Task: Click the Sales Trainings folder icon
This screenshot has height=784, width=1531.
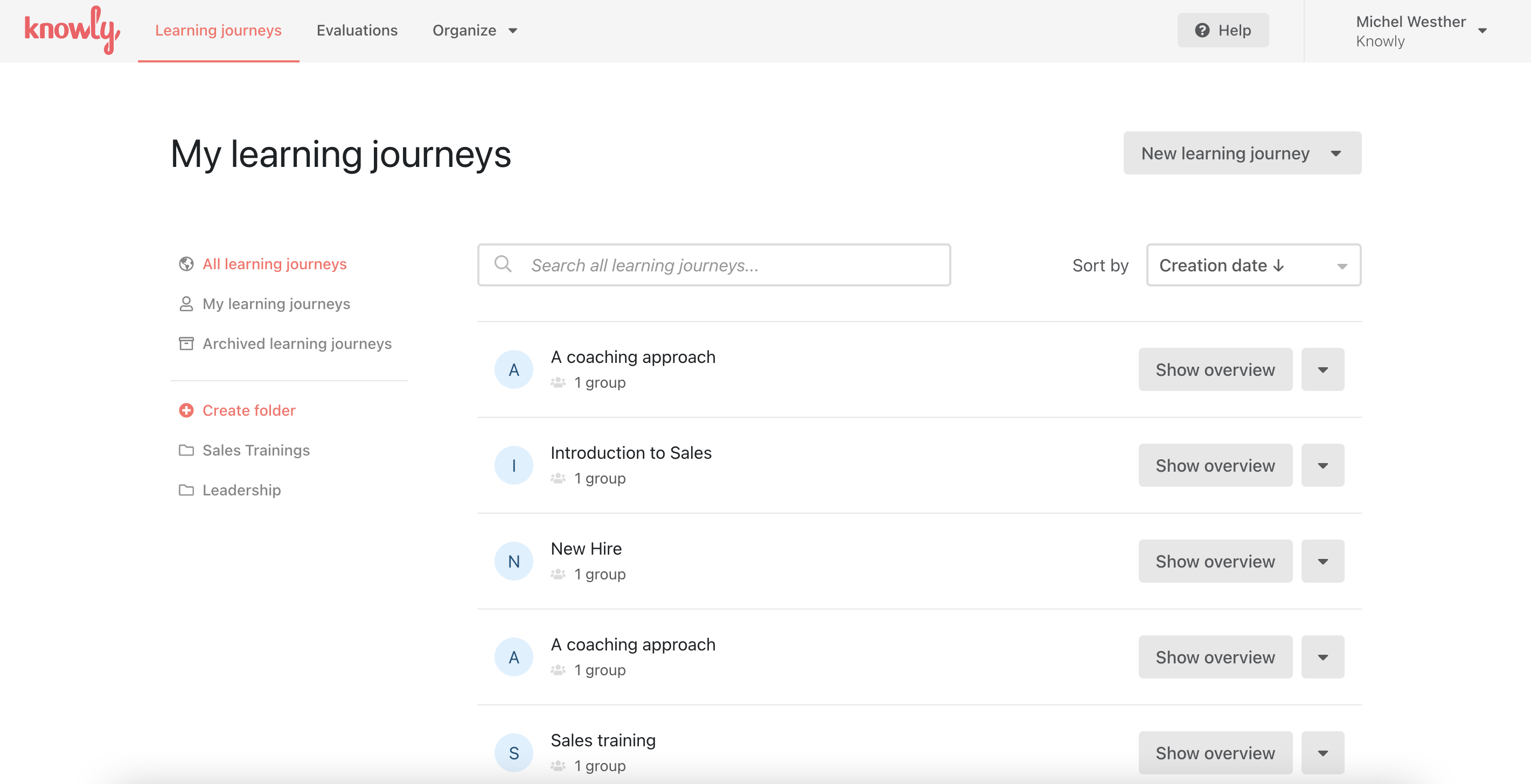Action: pos(186,450)
